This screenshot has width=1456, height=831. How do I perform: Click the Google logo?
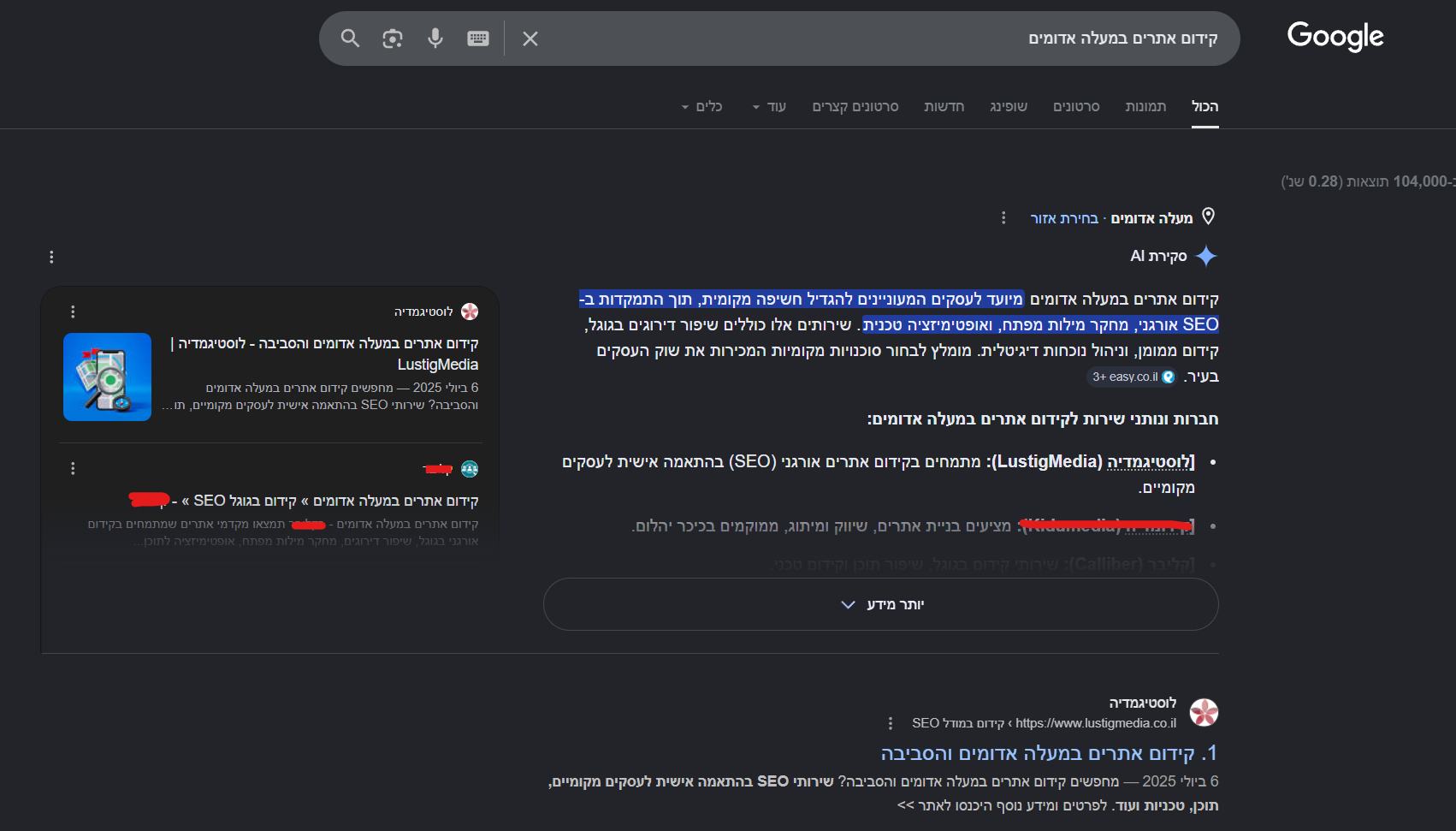pyautogui.click(x=1335, y=36)
